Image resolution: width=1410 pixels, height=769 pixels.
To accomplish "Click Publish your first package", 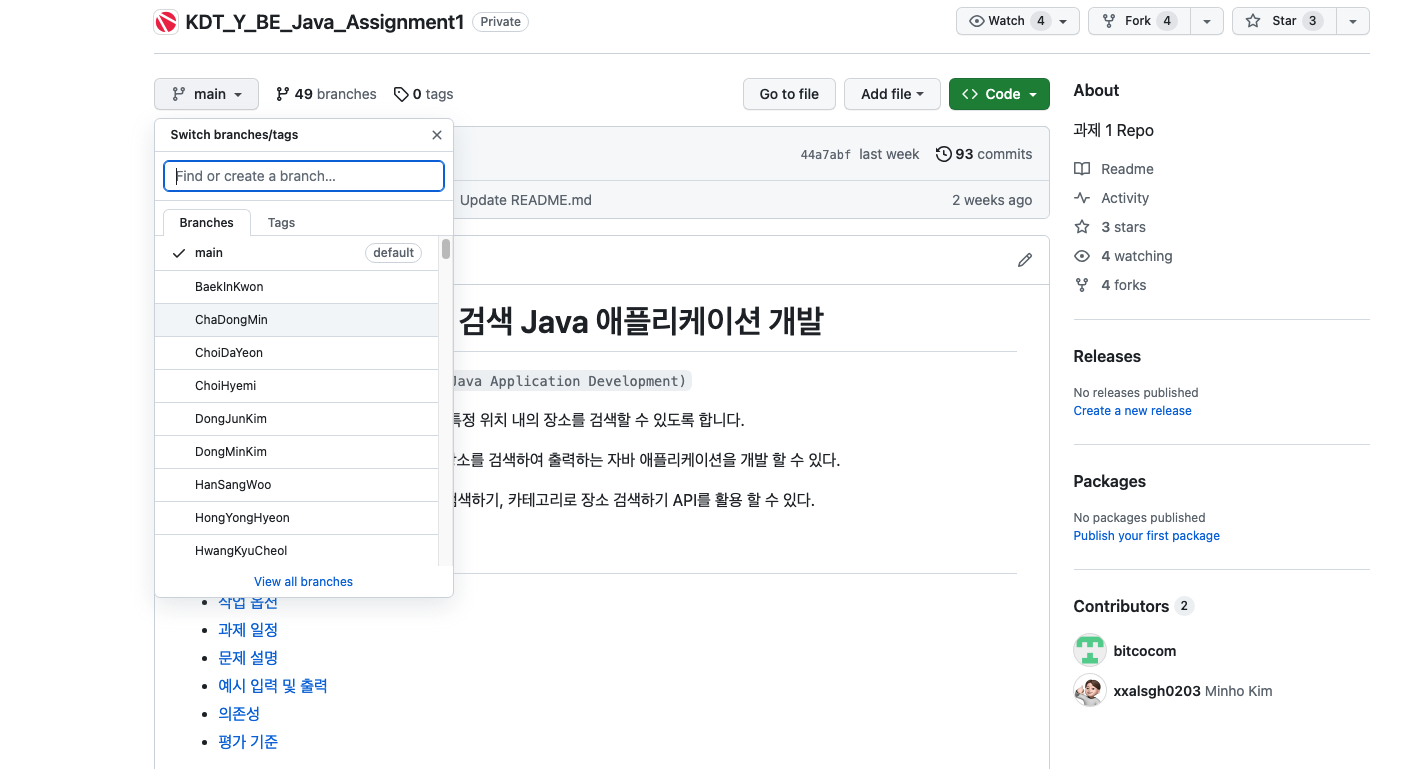I will [x=1147, y=536].
